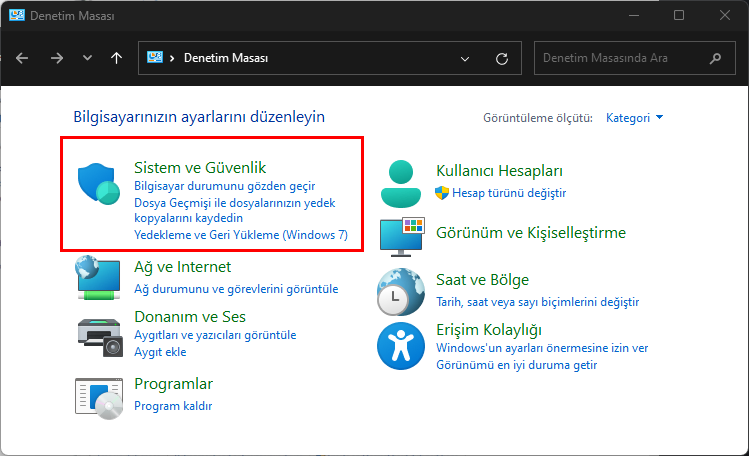Click Görünümü en iyi duruma getir

516,365
